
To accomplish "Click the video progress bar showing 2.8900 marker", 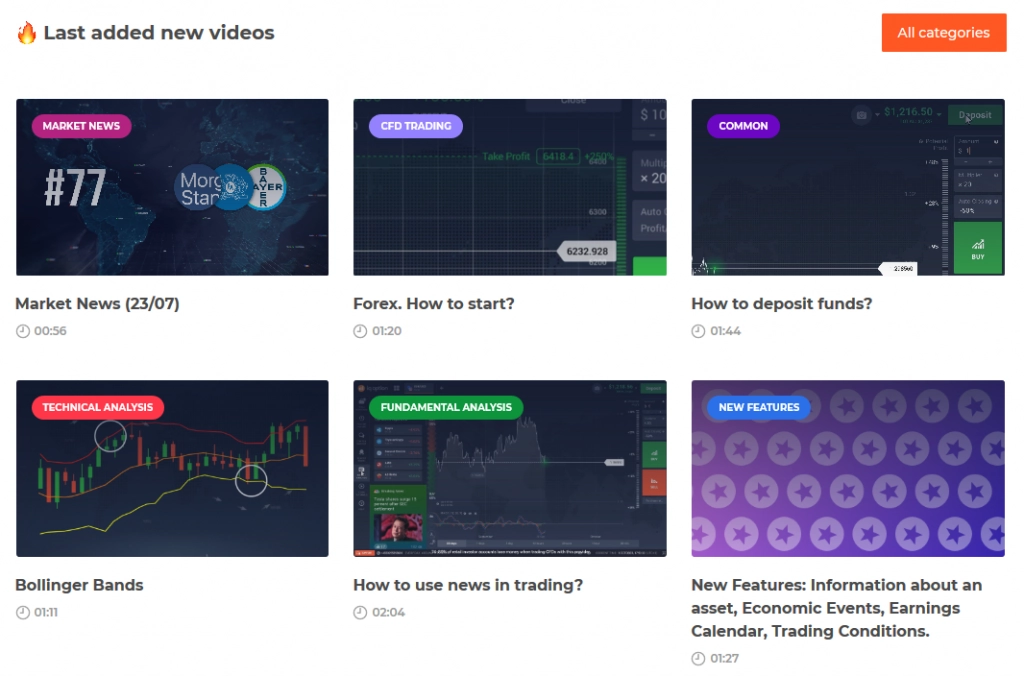I will pos(898,268).
